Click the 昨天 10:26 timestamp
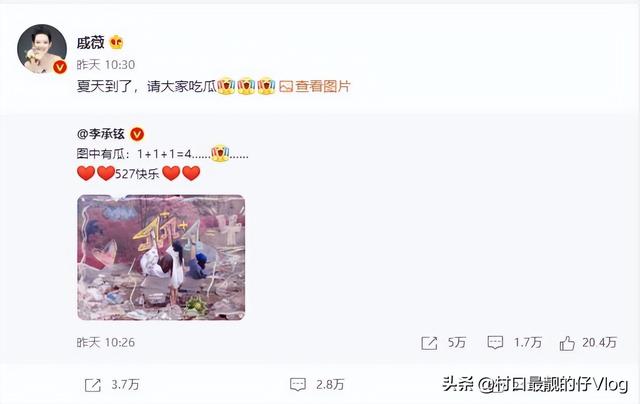640x404 pixels. coord(106,343)
